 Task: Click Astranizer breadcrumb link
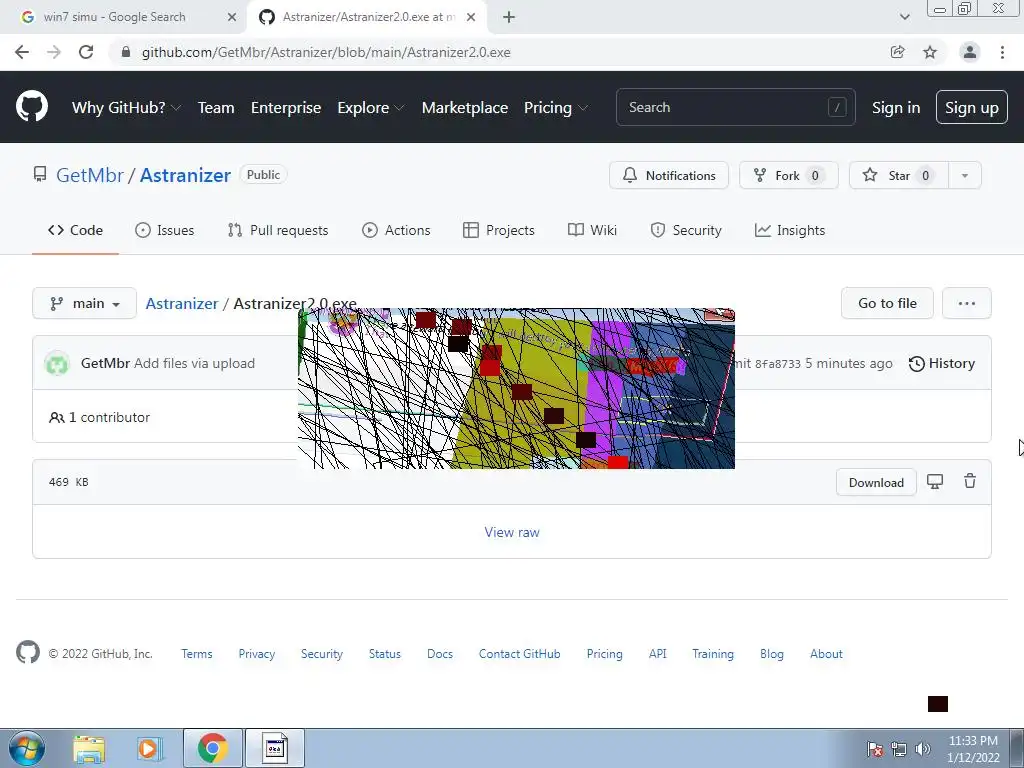[x=182, y=304]
